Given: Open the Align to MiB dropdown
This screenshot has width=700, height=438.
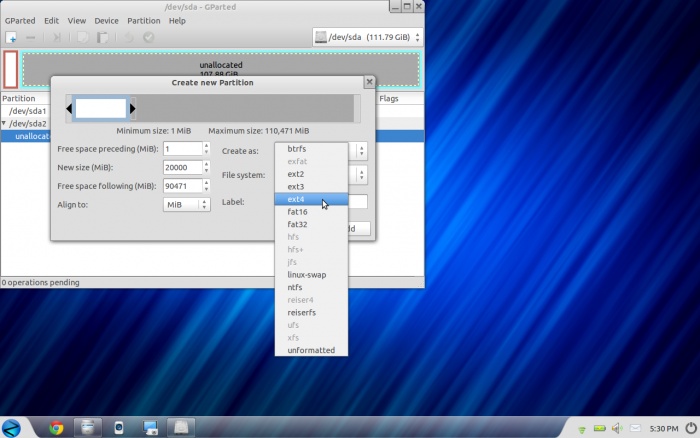Looking at the screenshot, I should pos(187,204).
